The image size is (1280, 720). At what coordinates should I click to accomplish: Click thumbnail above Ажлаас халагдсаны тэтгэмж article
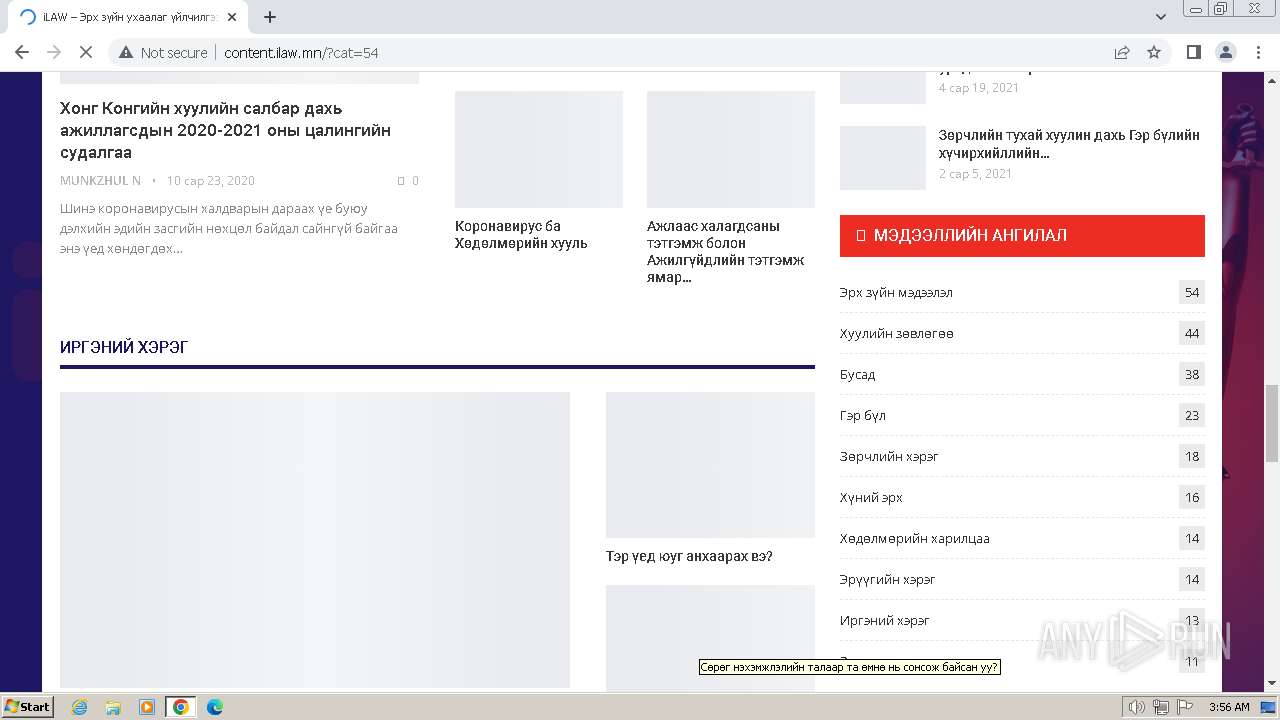click(731, 149)
